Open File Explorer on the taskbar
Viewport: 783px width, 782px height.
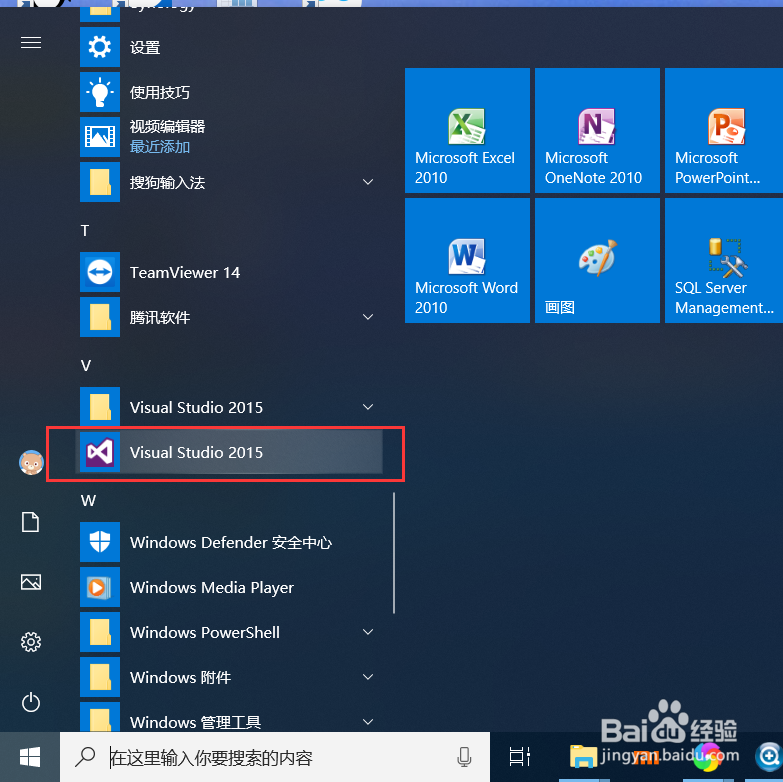coord(583,756)
